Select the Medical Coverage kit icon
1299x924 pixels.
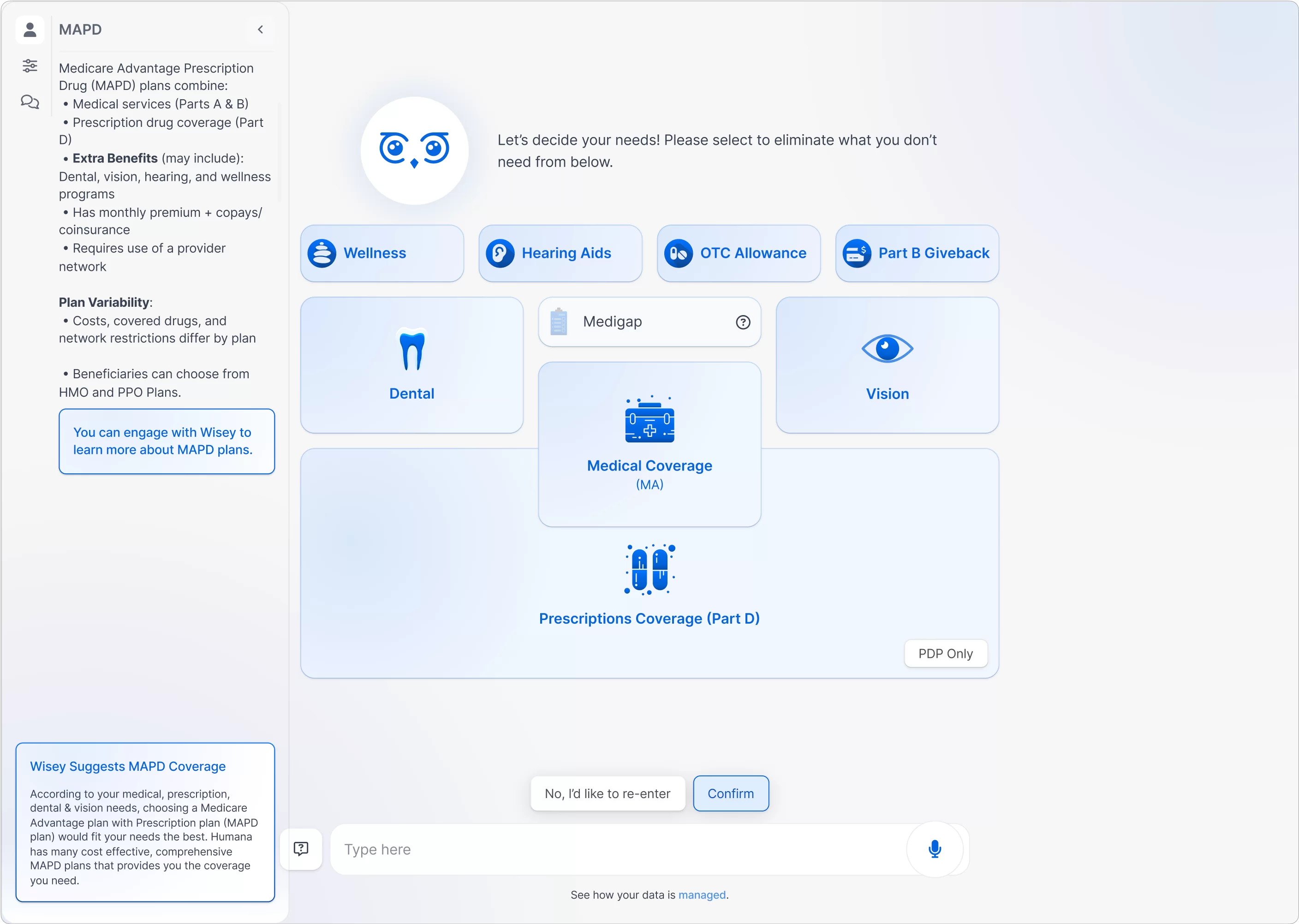point(649,422)
